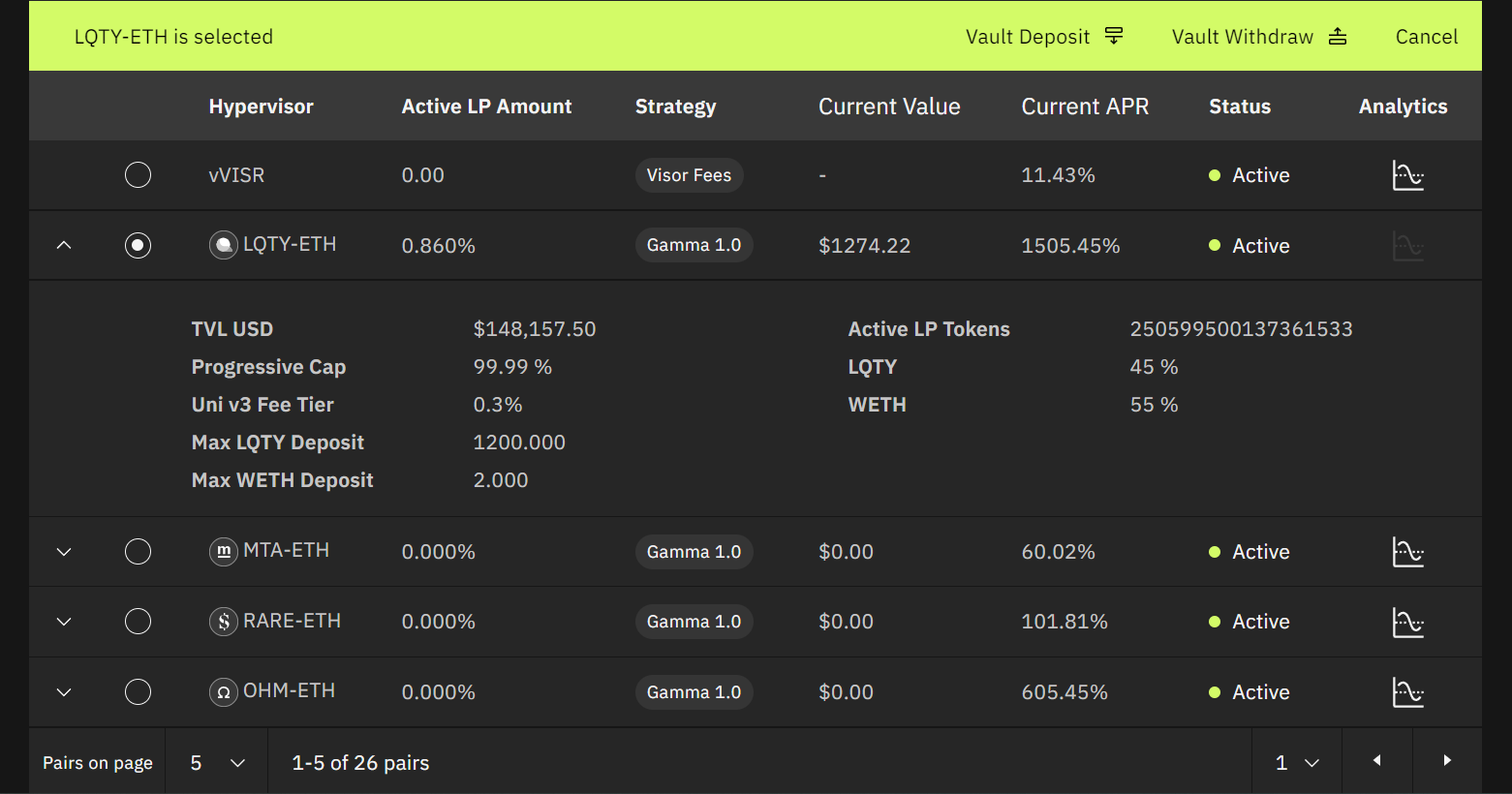Screen dimensions: 1512x794
Task: Select the vVISR radio button
Action: 139,175
